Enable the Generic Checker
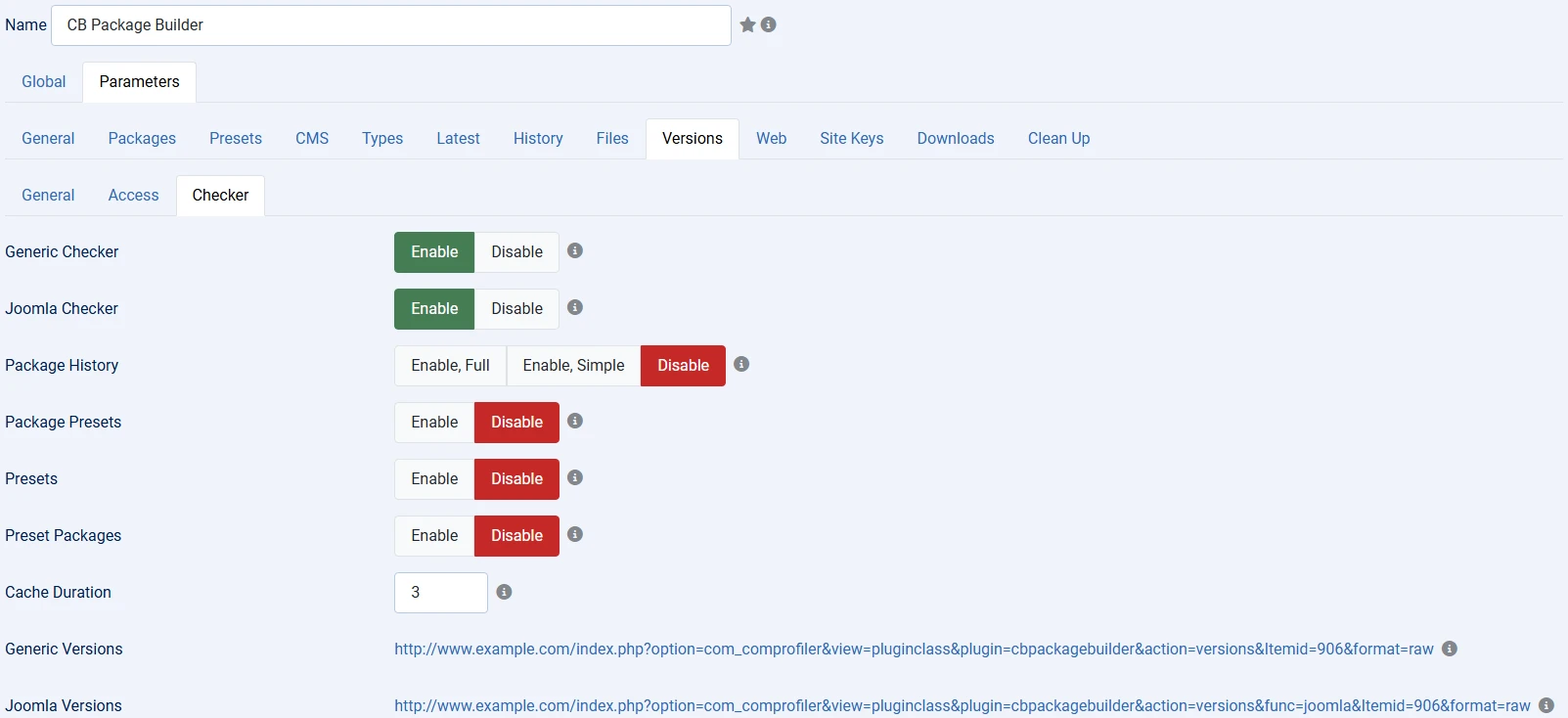This screenshot has height=718, width=1568. click(x=434, y=252)
